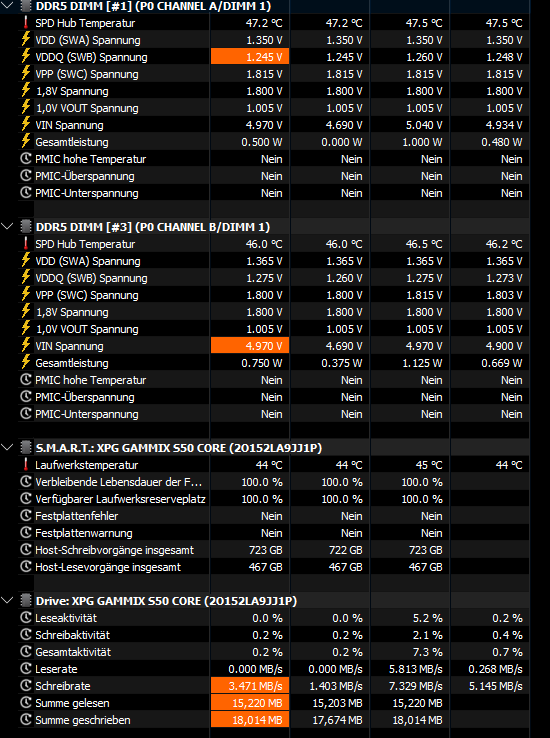Collapse the S.M.A.R.T.: XPG GAMMIX S50 CORE group

pyautogui.click(x=7, y=447)
